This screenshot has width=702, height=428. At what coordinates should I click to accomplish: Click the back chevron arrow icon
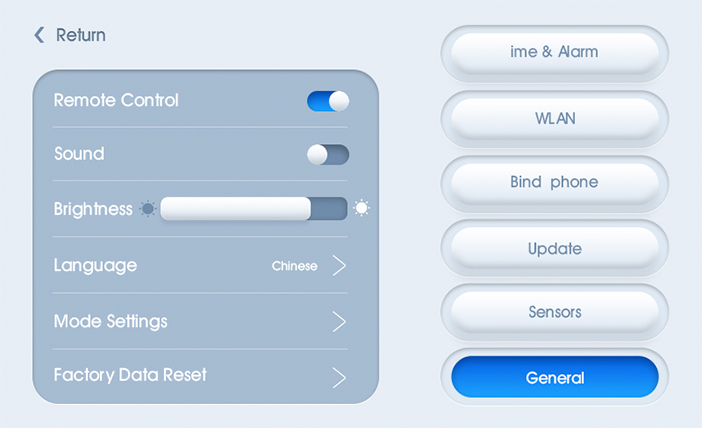click(39, 35)
